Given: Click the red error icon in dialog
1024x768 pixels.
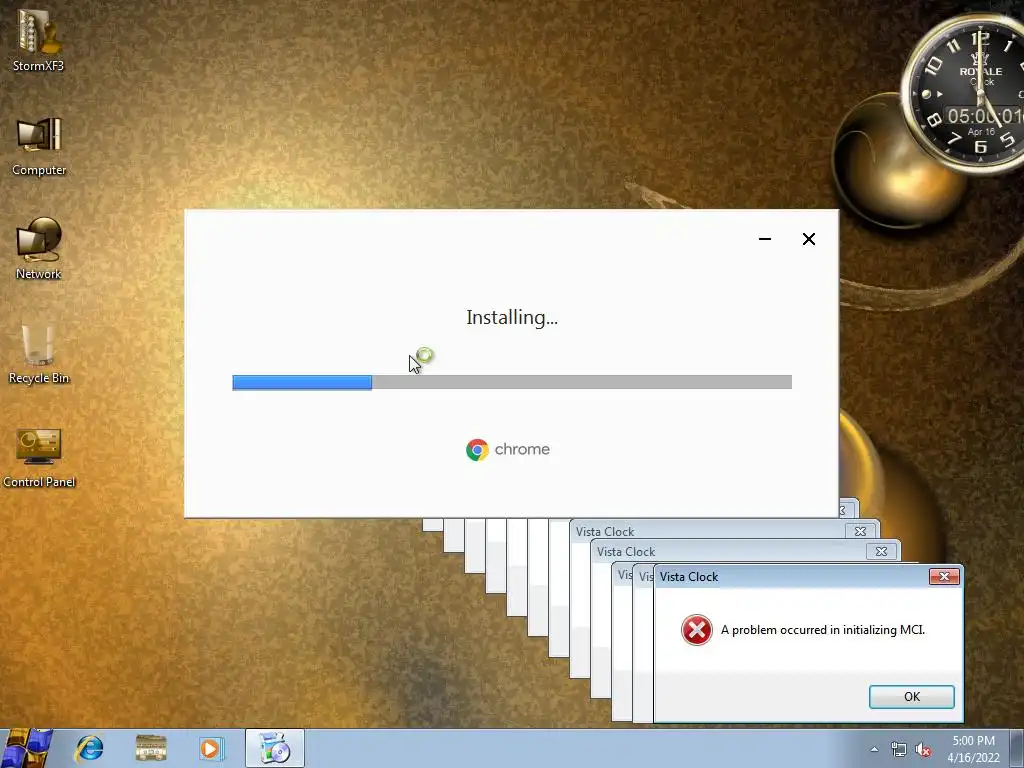Looking at the screenshot, I should 697,630.
